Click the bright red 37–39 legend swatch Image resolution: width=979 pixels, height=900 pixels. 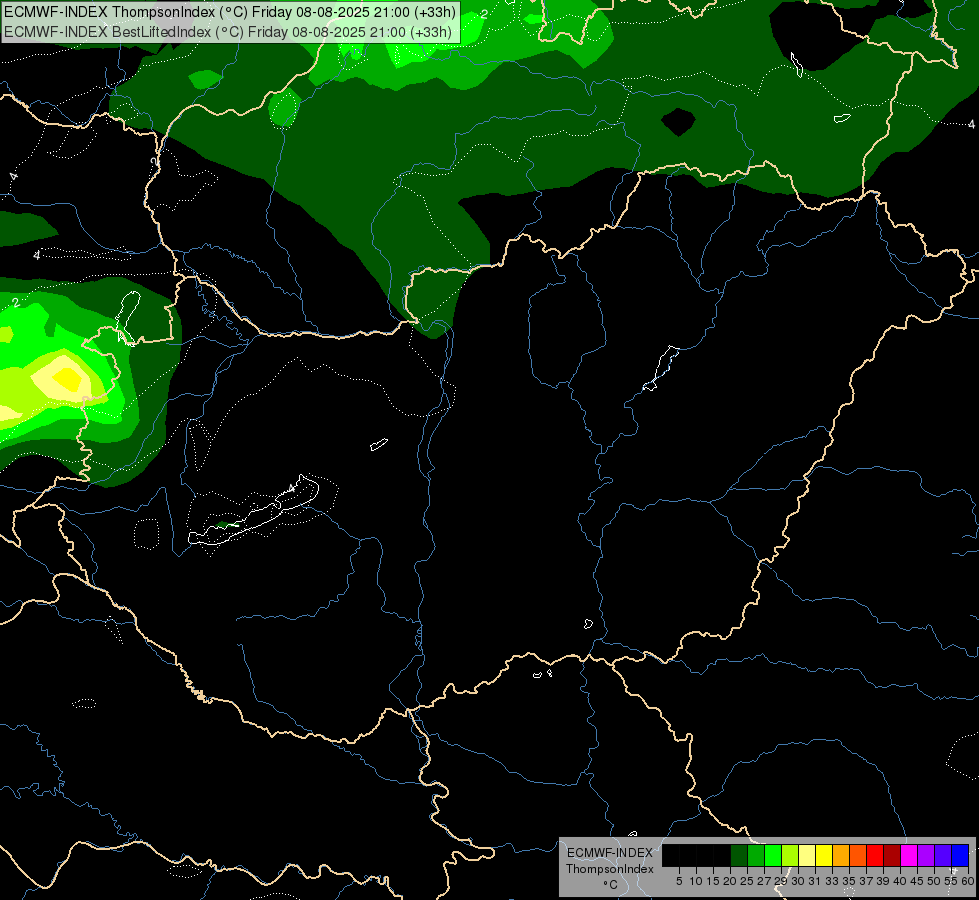tap(875, 855)
